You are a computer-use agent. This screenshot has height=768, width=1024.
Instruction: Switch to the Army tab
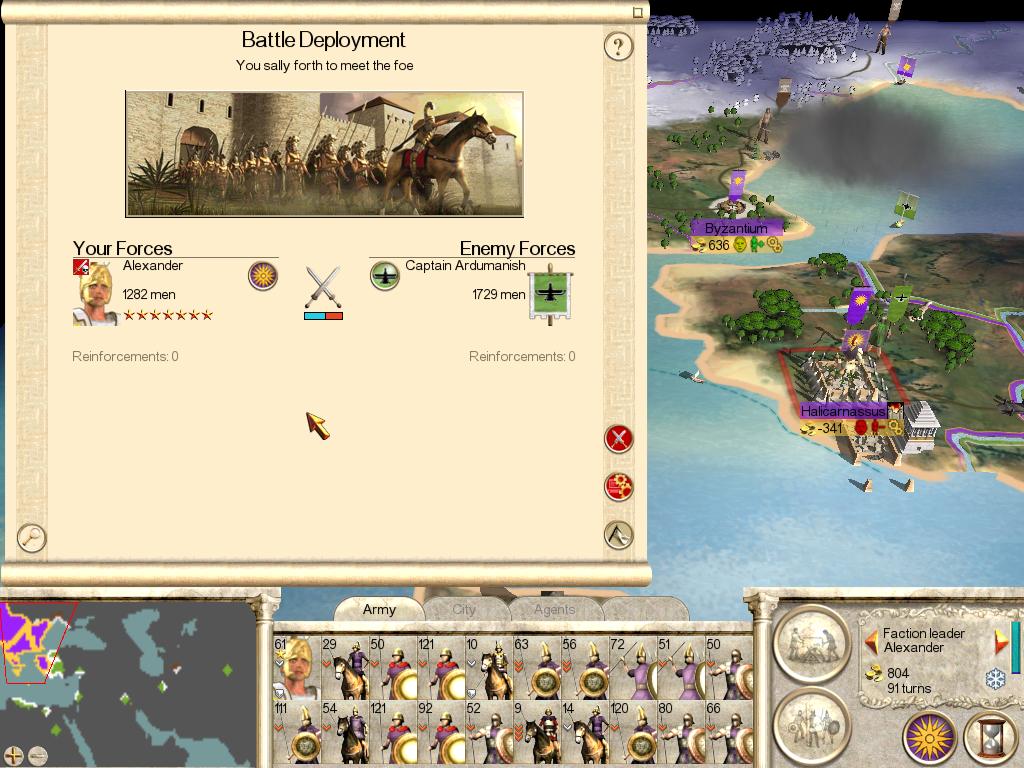coord(379,609)
